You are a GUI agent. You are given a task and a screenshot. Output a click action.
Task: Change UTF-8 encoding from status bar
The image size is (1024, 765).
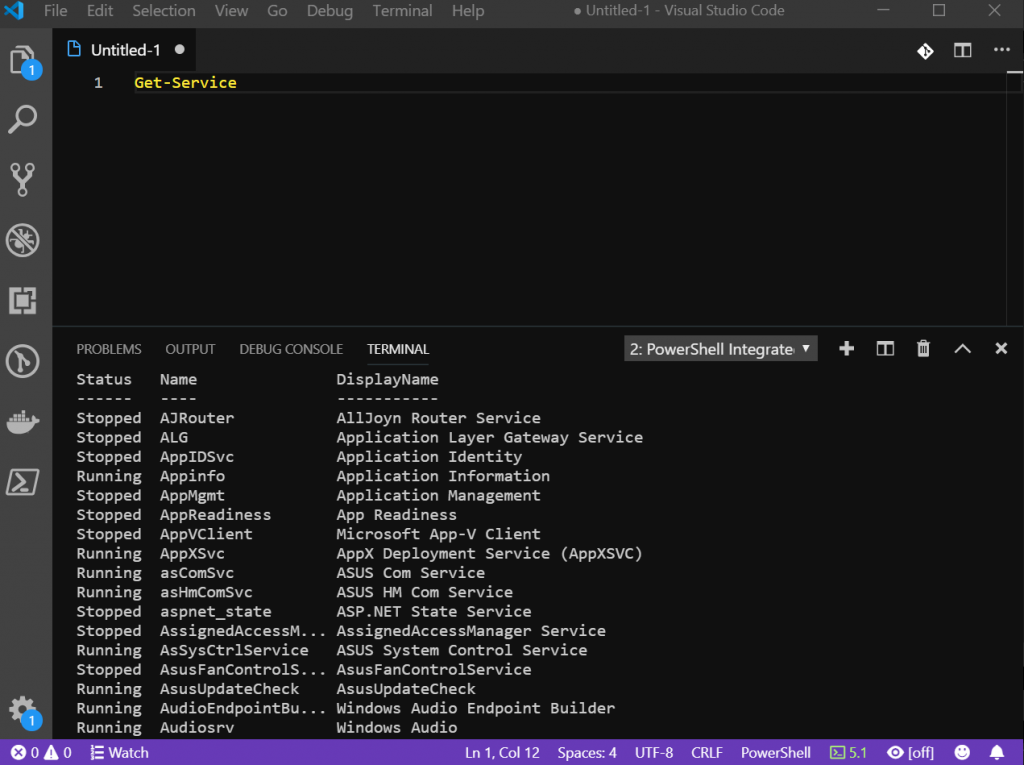tap(653, 752)
